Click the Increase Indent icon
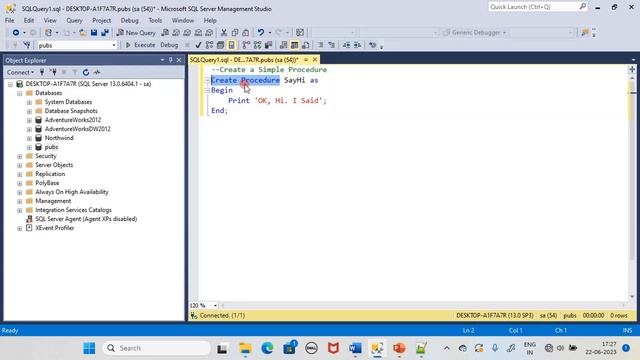640x360 pixels. tap(357, 45)
